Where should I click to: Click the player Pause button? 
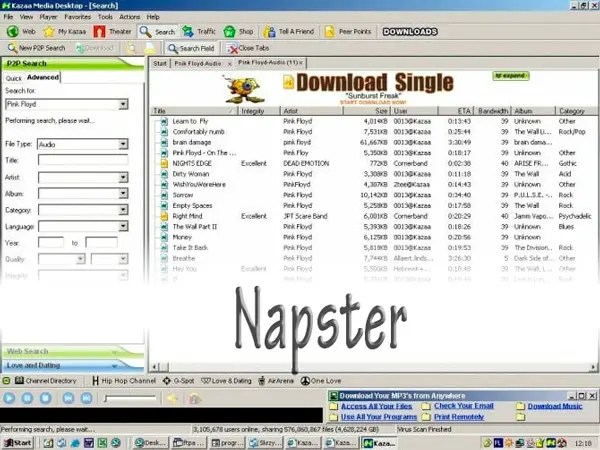coord(27,398)
